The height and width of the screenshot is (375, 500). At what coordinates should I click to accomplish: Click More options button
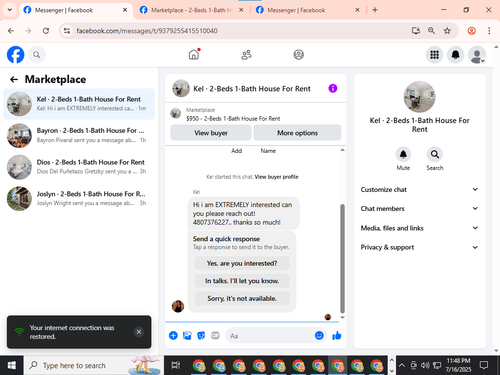pyautogui.click(x=297, y=133)
